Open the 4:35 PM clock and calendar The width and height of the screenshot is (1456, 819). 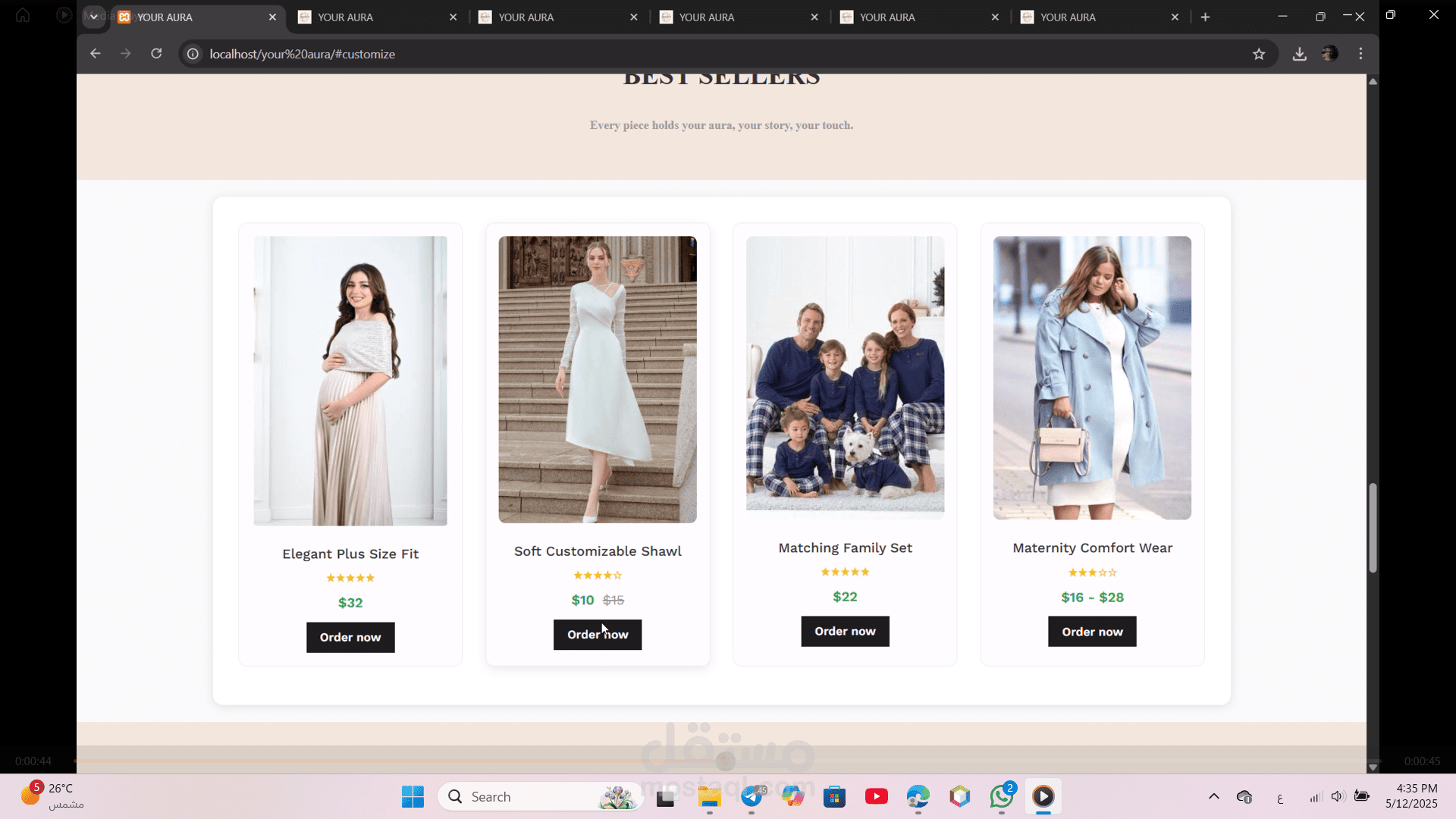pos(1411,796)
